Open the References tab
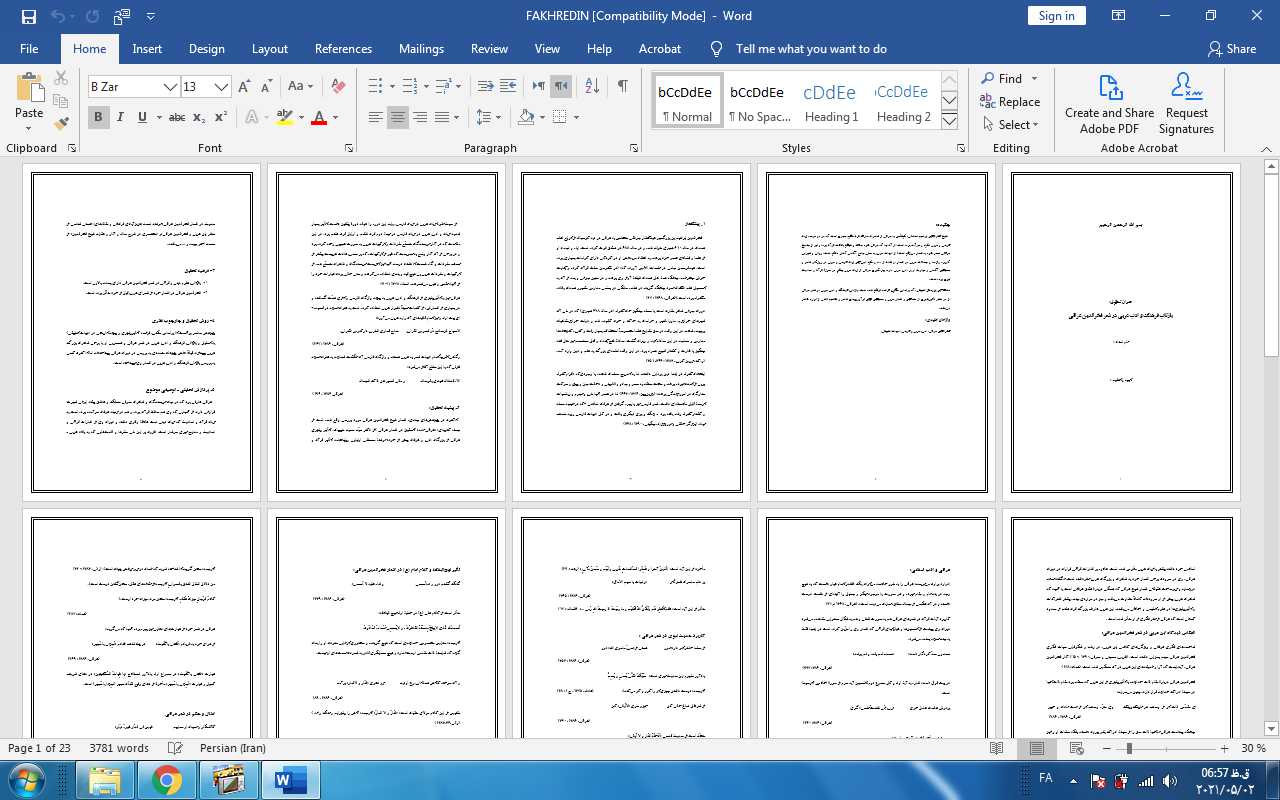1280x800 pixels. click(343, 49)
